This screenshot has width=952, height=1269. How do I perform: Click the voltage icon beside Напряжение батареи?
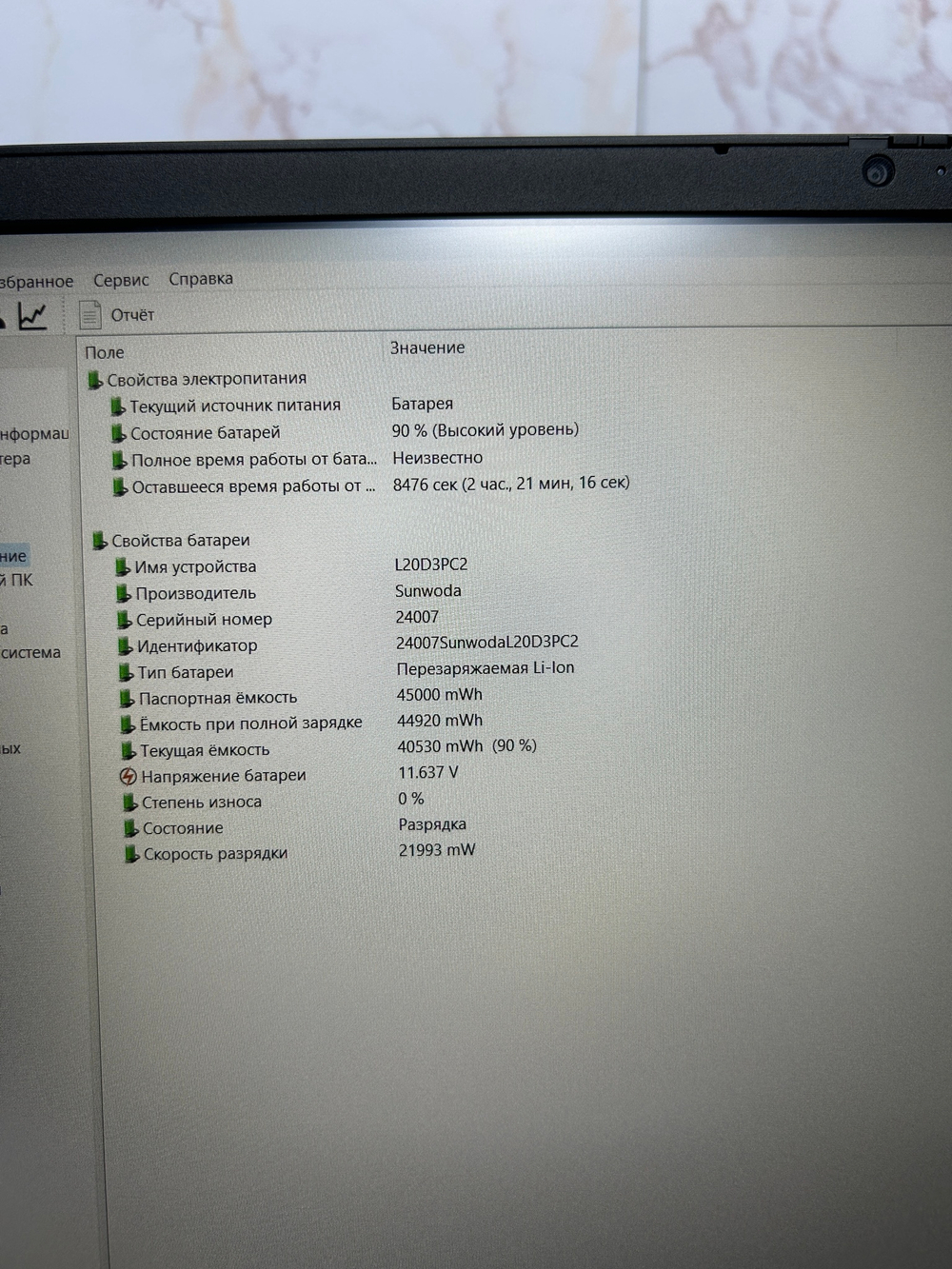tap(129, 777)
